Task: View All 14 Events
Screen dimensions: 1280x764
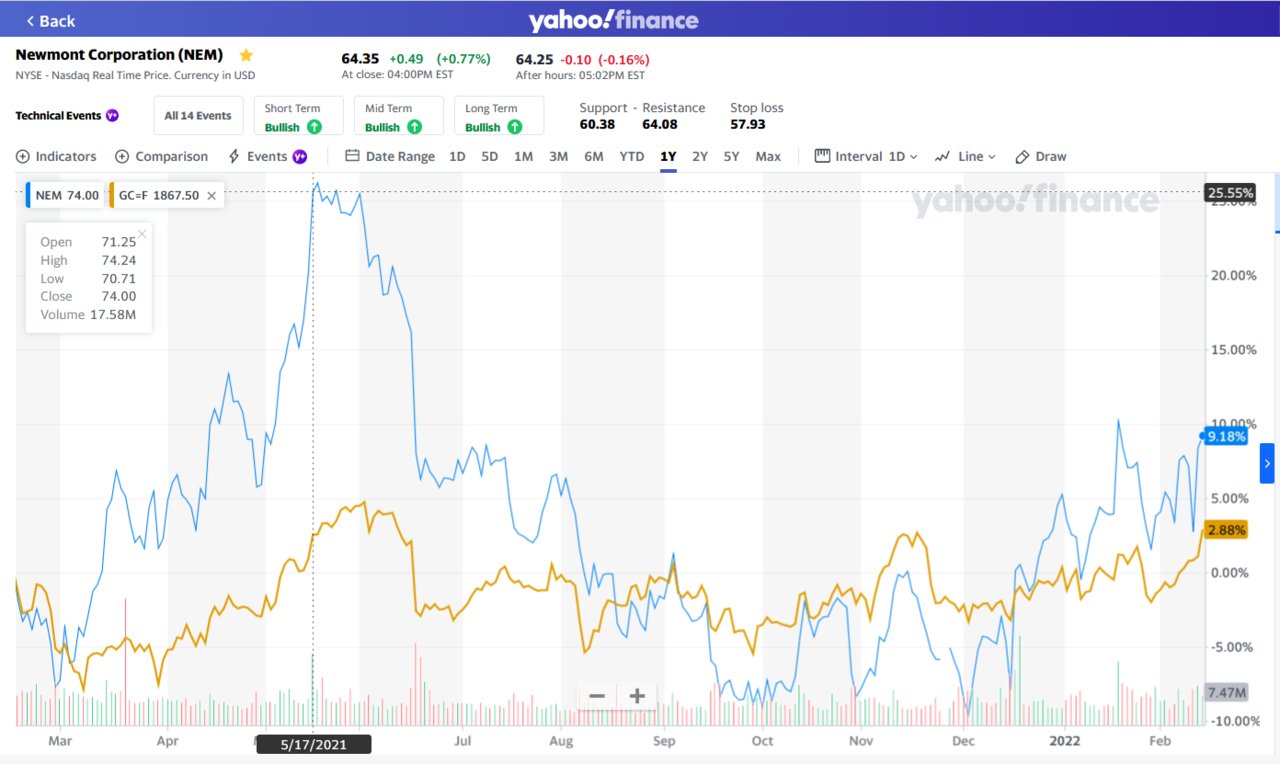Action: pos(198,116)
